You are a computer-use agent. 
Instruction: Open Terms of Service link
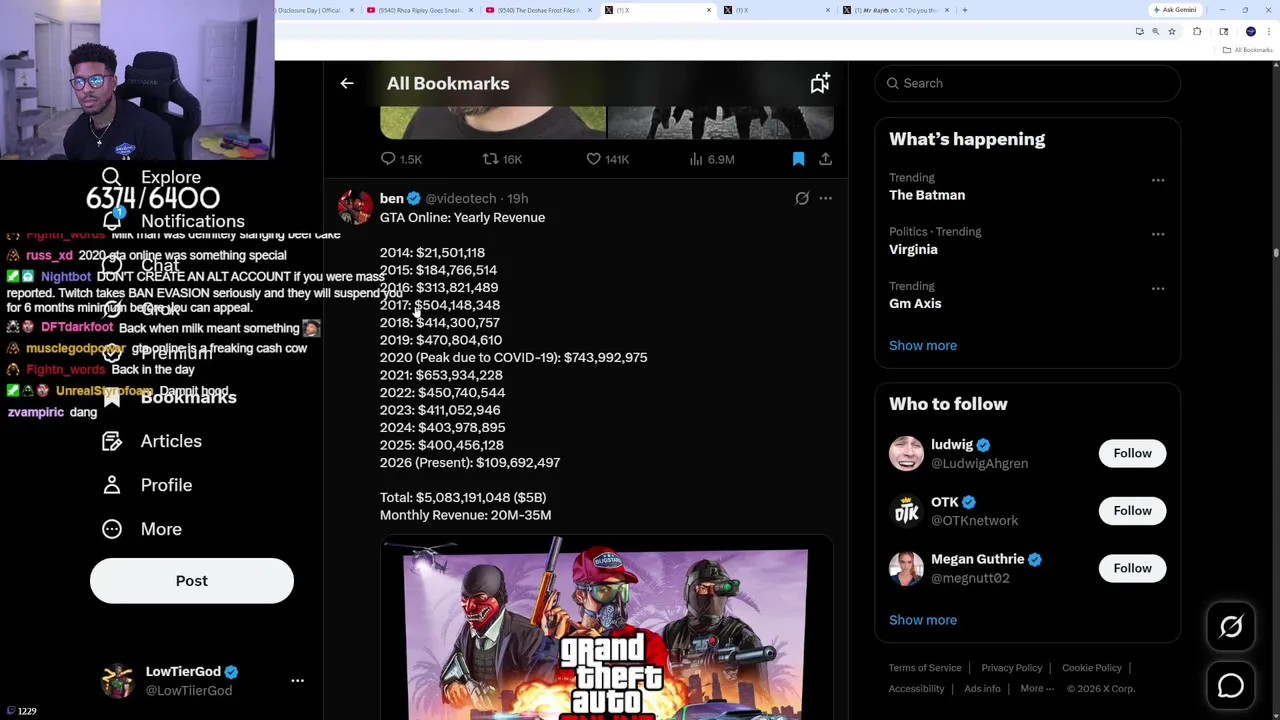[925, 668]
